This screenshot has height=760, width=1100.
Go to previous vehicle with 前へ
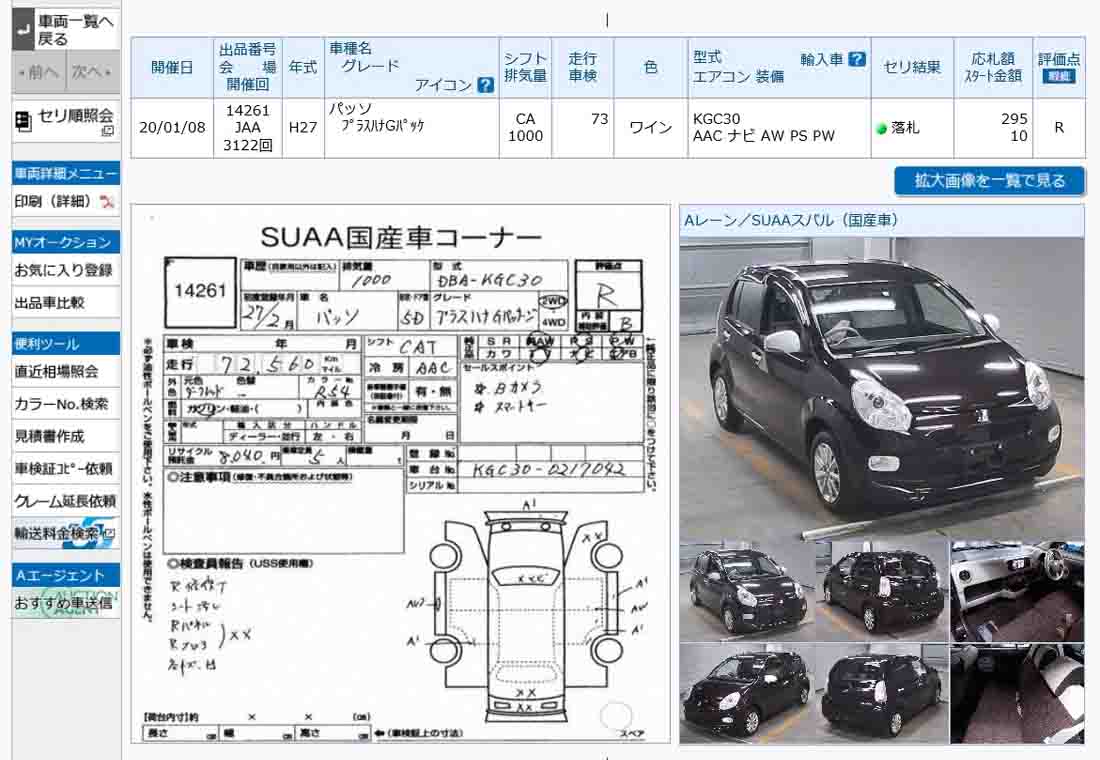pos(39,72)
